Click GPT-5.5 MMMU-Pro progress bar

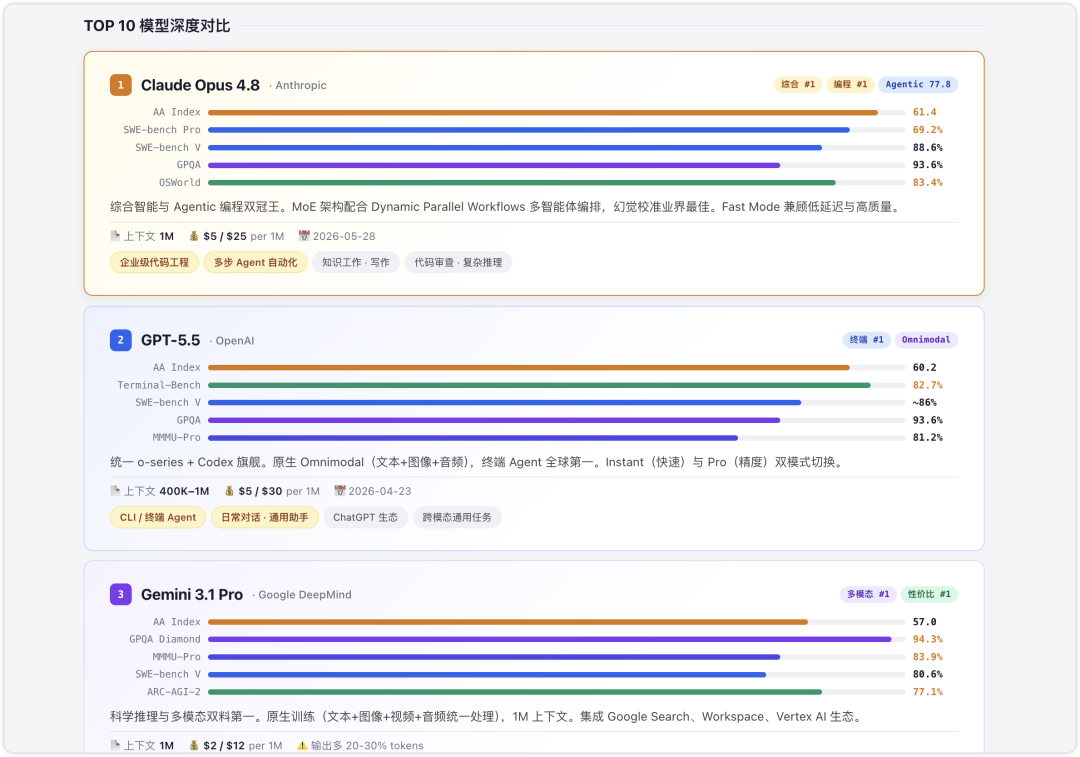click(x=557, y=437)
